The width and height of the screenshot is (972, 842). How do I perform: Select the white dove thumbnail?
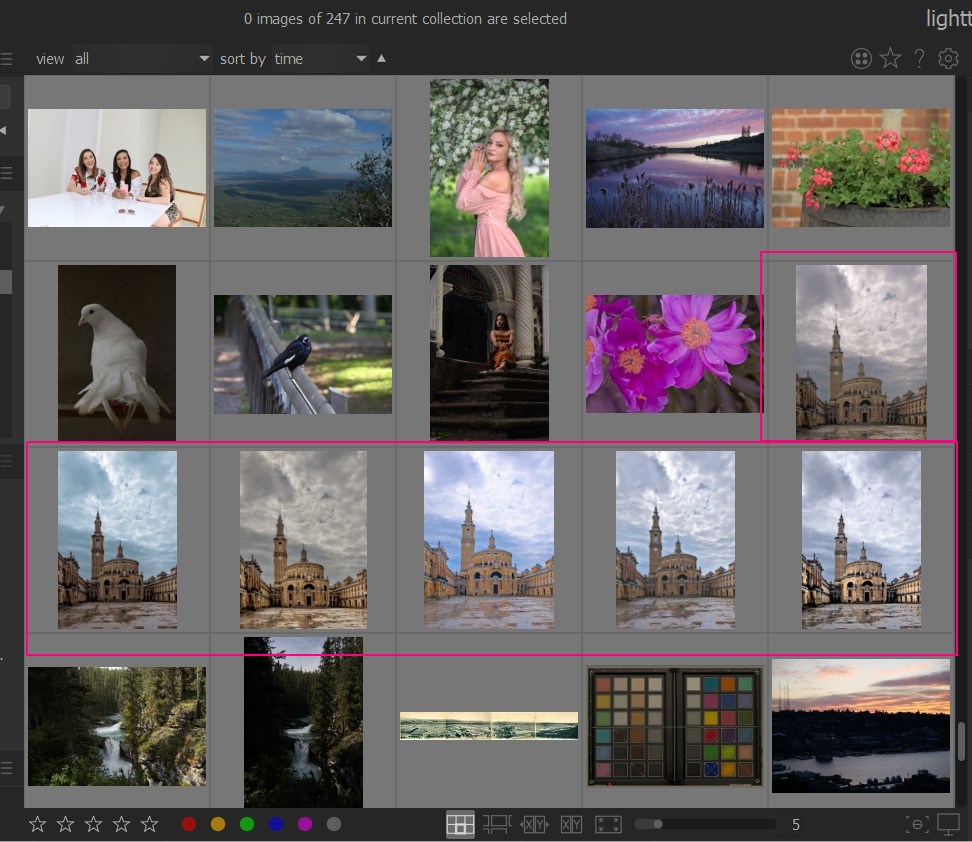pos(117,353)
